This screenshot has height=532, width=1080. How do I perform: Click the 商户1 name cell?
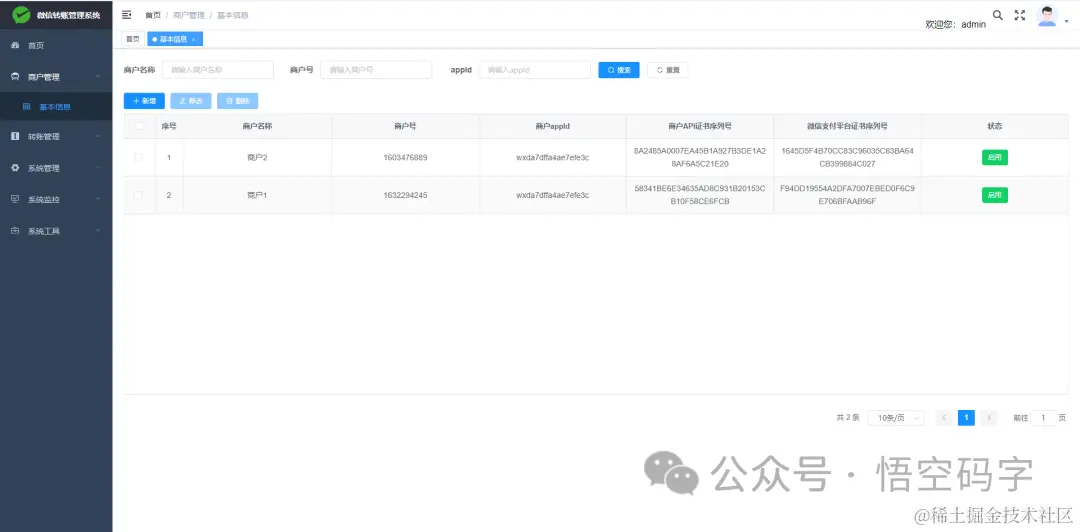click(257, 195)
